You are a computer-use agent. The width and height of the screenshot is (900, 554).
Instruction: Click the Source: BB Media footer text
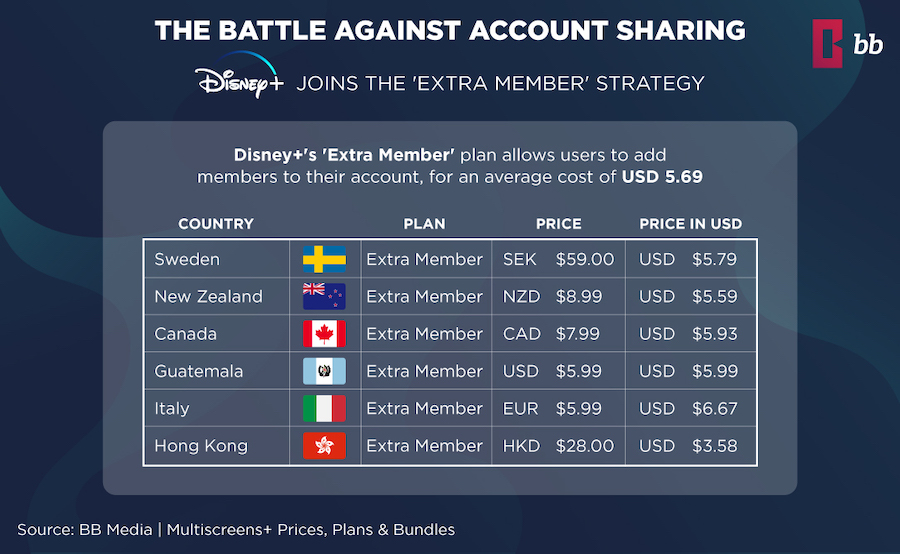(236, 529)
